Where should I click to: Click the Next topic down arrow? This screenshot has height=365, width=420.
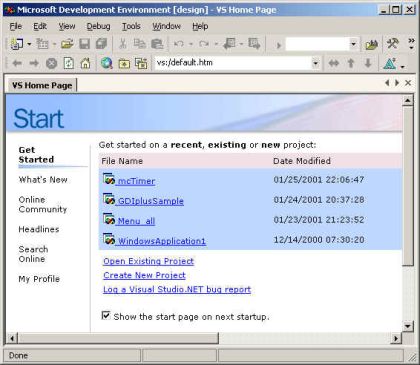pos(368,63)
